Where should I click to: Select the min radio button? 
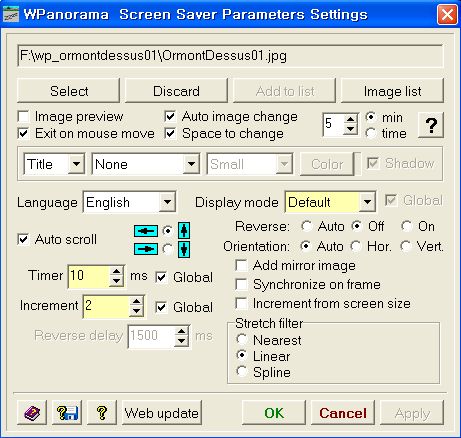tap(371, 117)
